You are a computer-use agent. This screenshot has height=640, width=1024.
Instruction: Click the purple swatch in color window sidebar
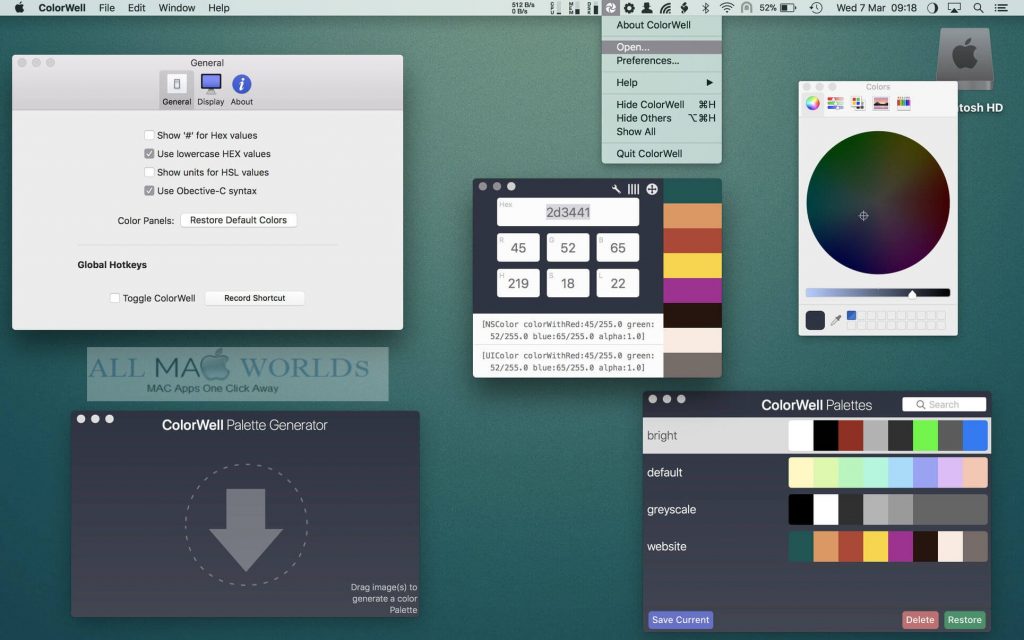coord(693,291)
